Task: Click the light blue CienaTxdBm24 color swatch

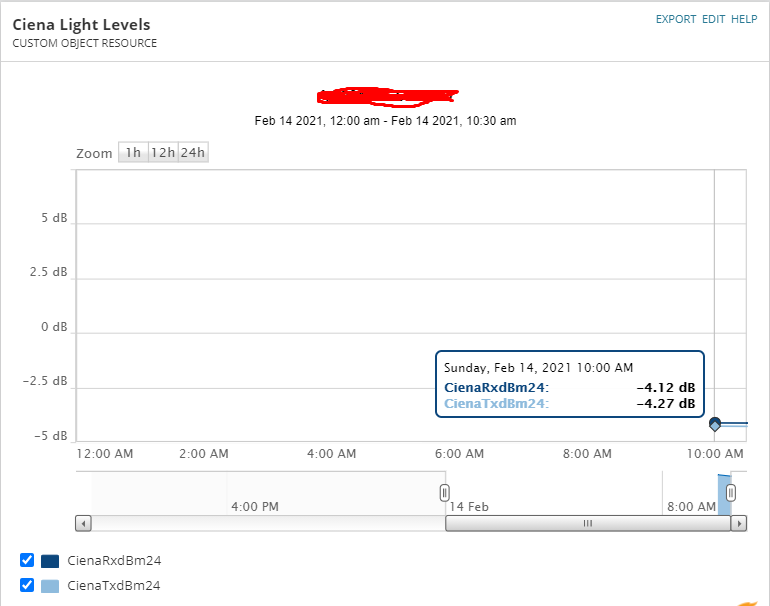Action: 50,586
